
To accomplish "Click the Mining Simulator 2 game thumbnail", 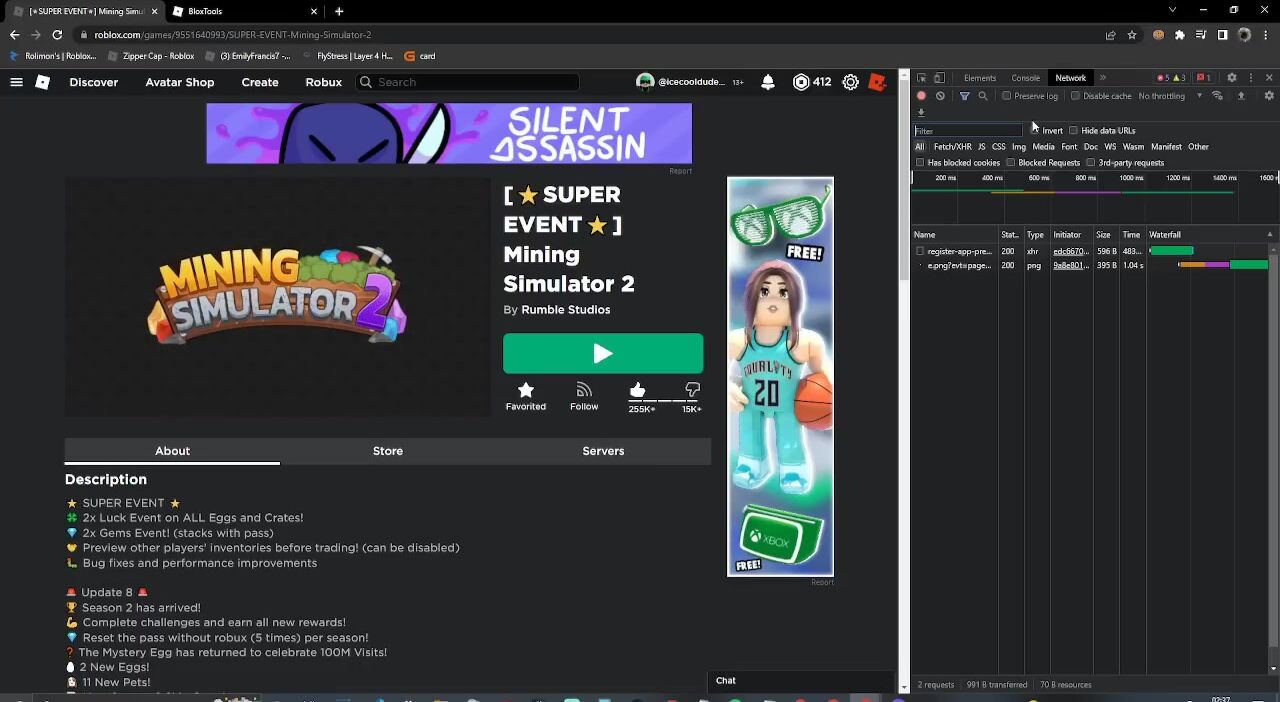I will click(278, 298).
